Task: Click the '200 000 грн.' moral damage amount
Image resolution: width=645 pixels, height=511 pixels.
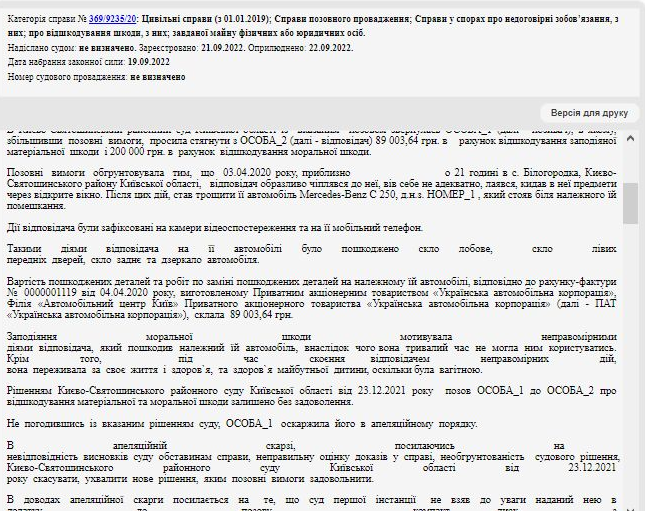Action: pyautogui.click(x=96, y=155)
